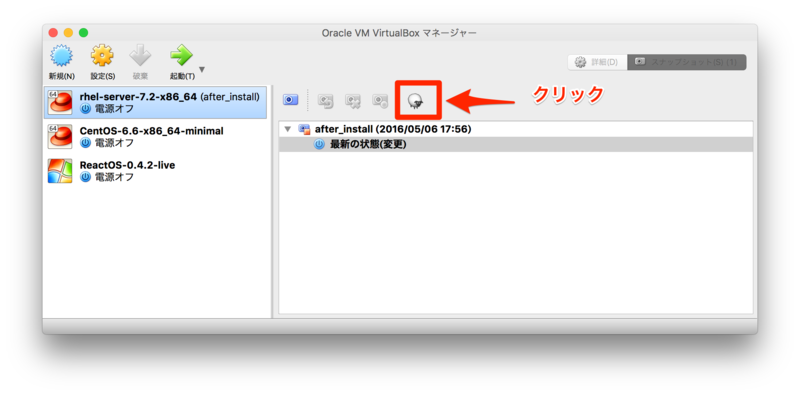Click the Oracle VM VirtualBox マネージャー title
Image resolution: width=800 pixels, height=395 pixels.
click(x=399, y=33)
